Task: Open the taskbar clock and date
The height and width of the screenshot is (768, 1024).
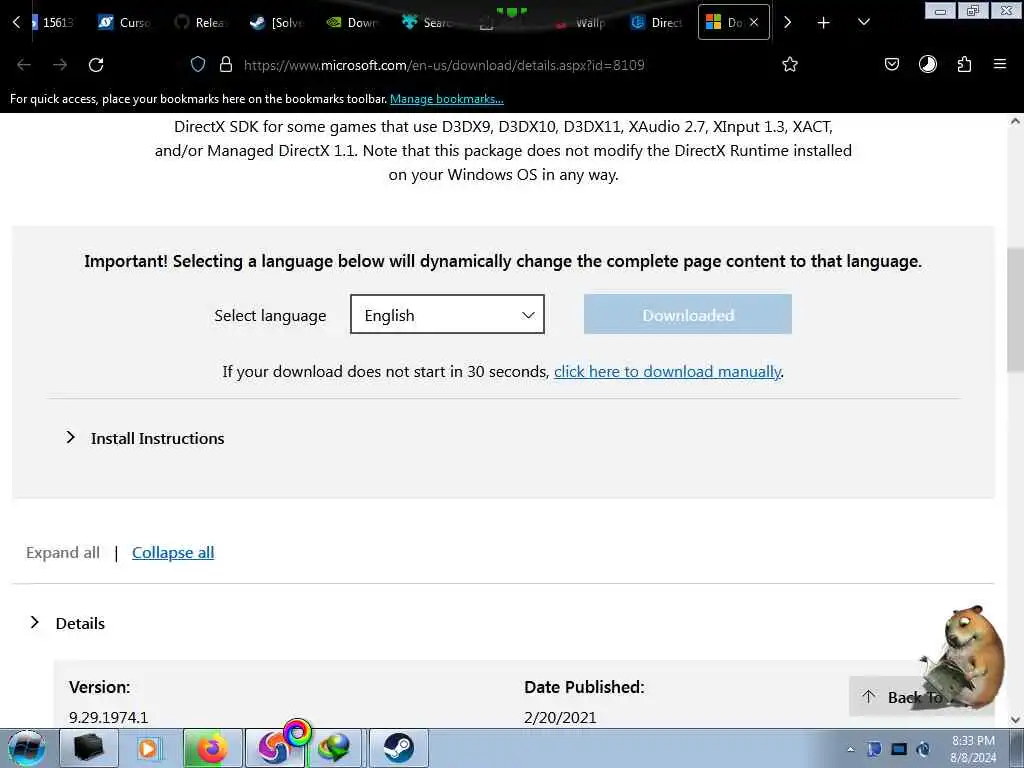Action: pyautogui.click(x=973, y=749)
